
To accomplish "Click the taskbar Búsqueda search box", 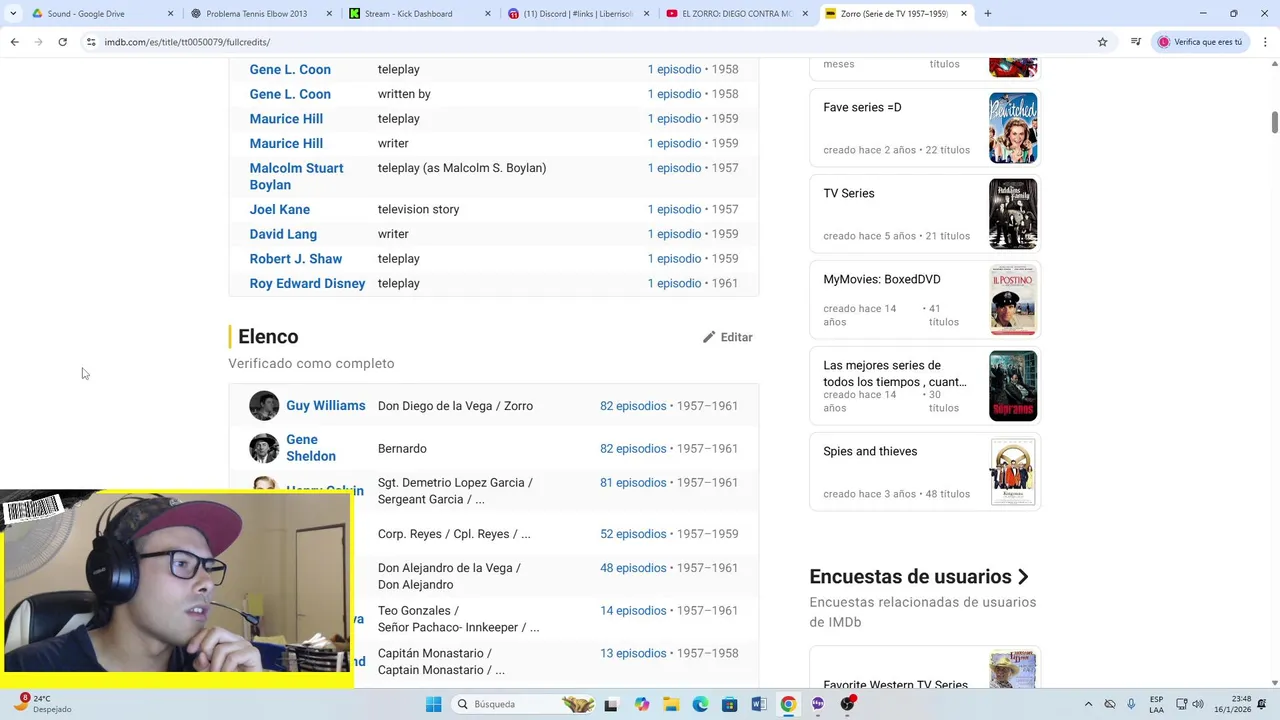I will 525,704.
